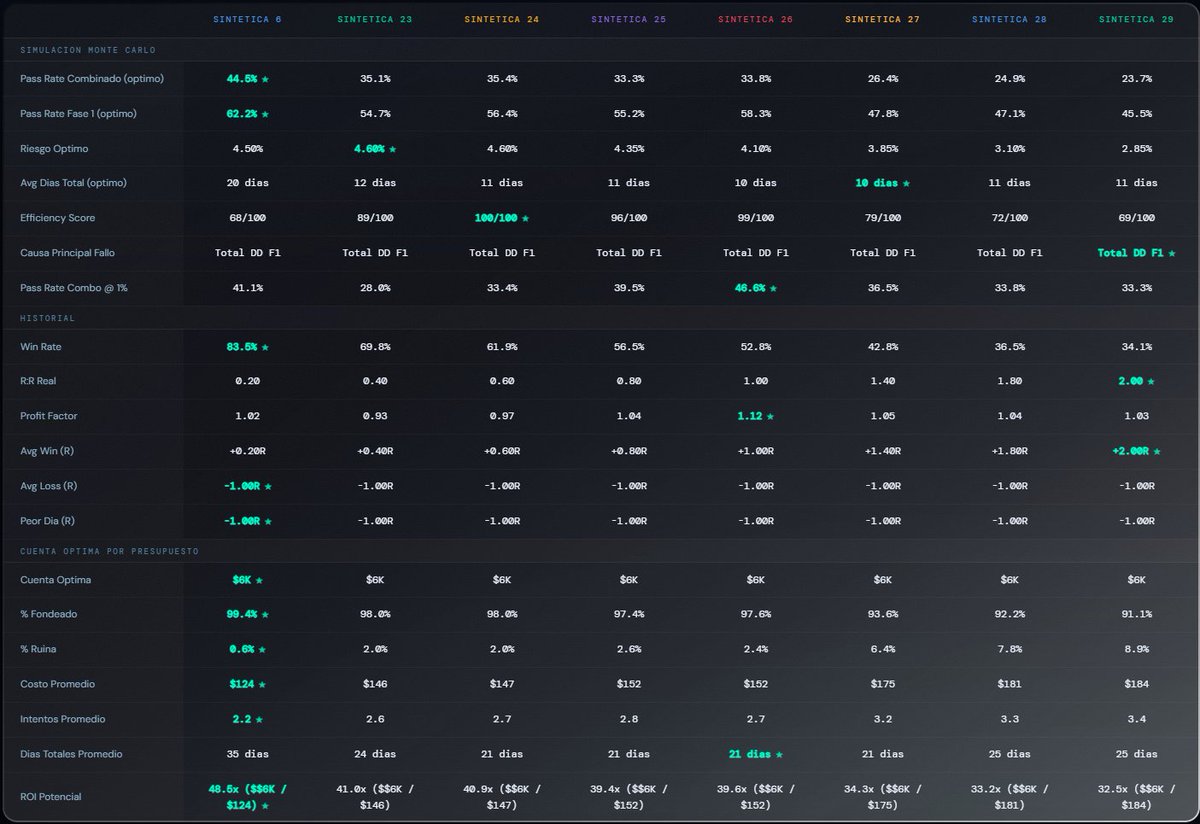This screenshot has width=1200, height=824.
Task: Click the Cuenta Optima row label
Action: point(56,580)
